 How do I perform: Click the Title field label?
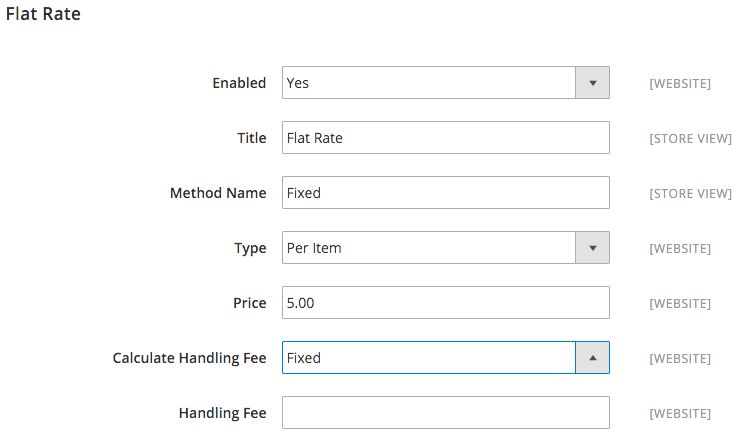pyautogui.click(x=252, y=138)
